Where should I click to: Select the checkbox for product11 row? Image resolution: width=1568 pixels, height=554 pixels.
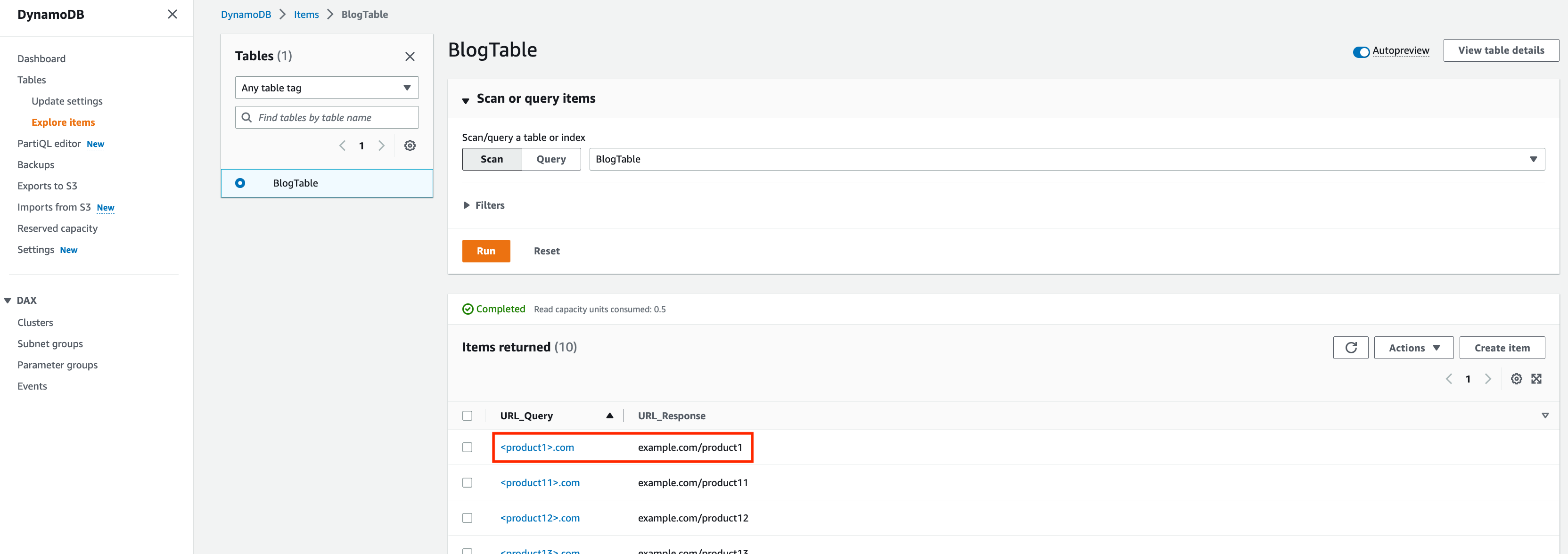(x=468, y=482)
